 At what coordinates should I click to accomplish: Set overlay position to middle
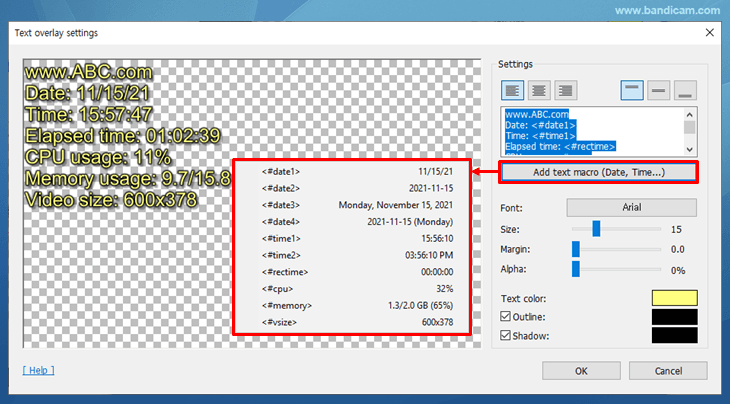click(x=658, y=90)
